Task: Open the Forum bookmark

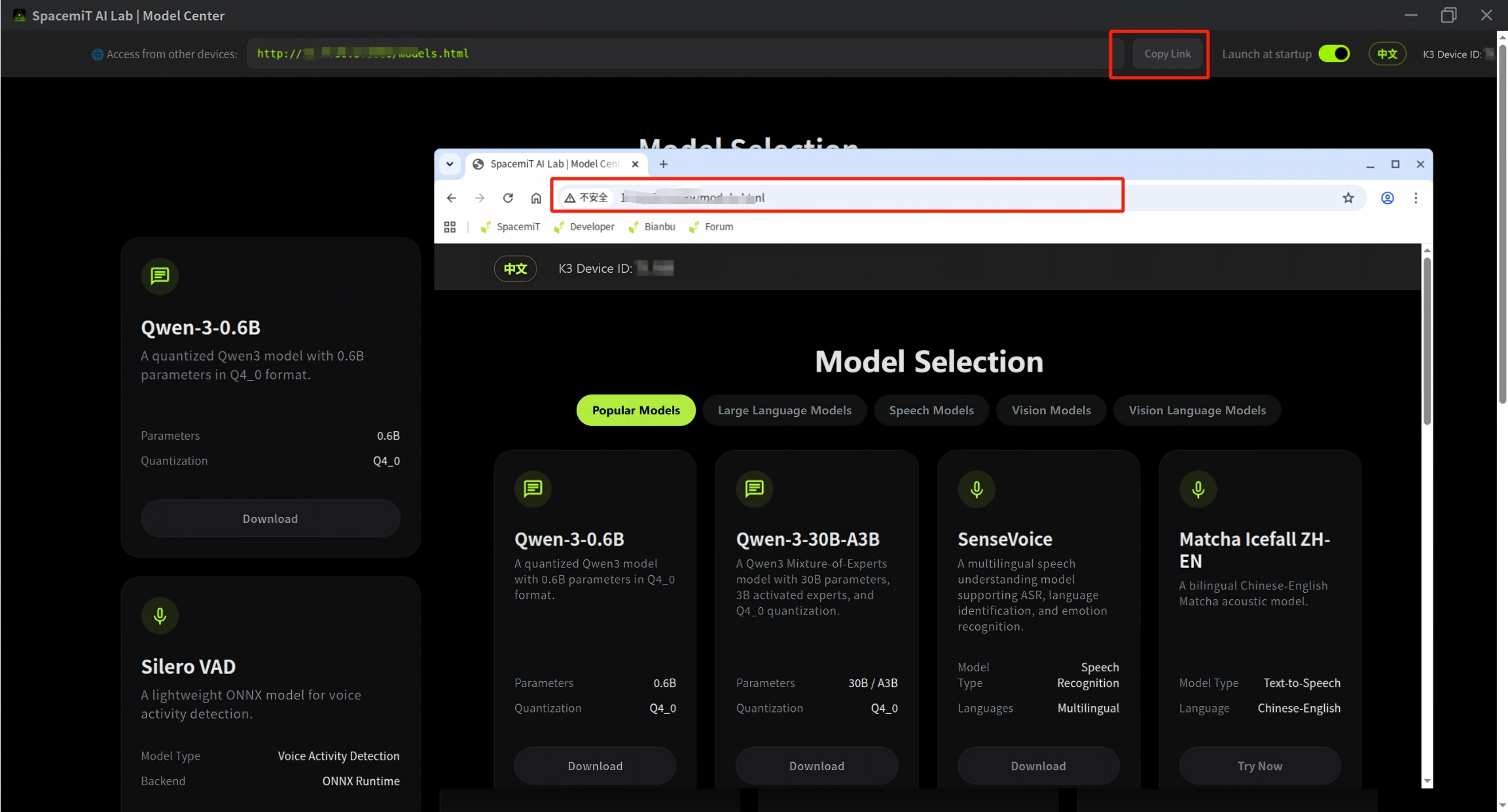Action: (711, 227)
